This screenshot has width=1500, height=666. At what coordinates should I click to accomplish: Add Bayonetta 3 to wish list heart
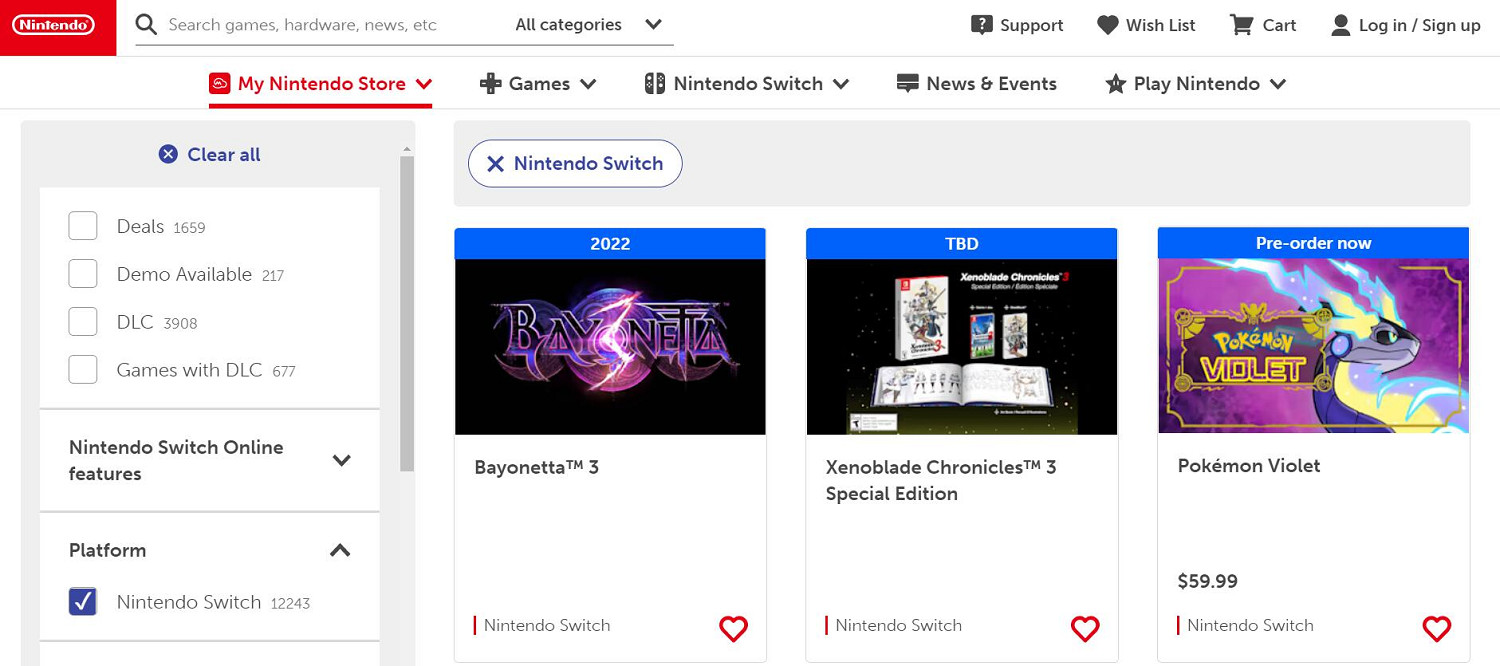coord(733,628)
